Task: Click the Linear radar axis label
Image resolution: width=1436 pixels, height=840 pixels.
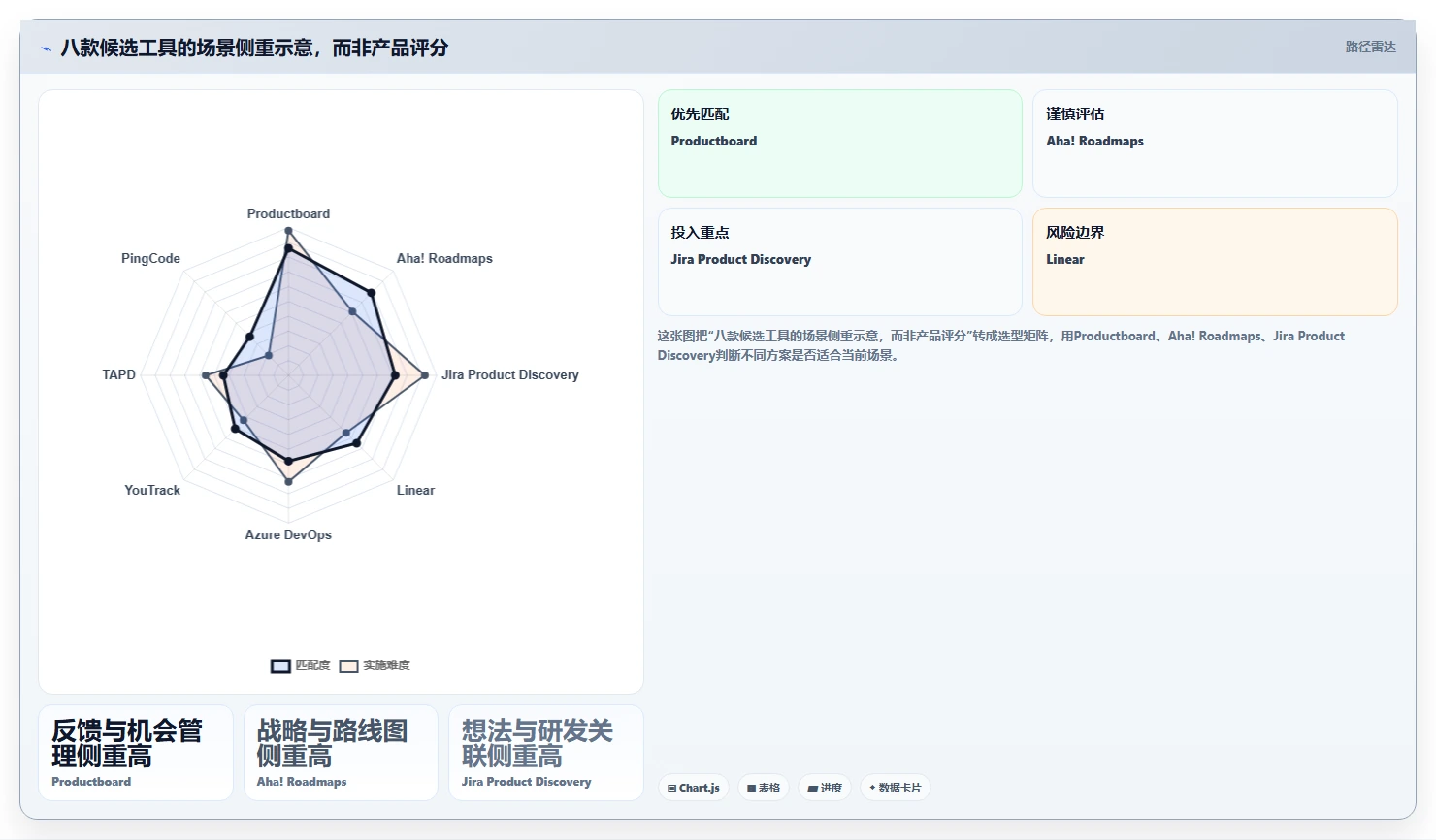Action: (415, 490)
